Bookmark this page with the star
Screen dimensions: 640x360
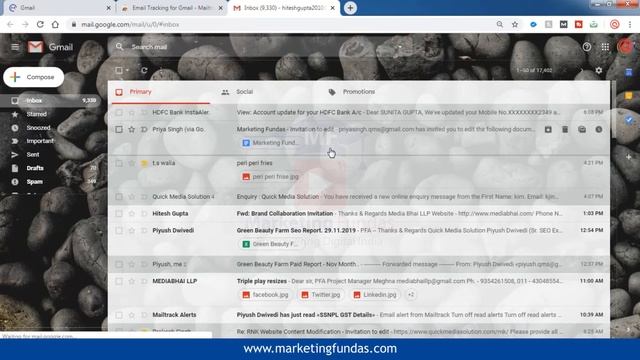pyautogui.click(x=515, y=24)
